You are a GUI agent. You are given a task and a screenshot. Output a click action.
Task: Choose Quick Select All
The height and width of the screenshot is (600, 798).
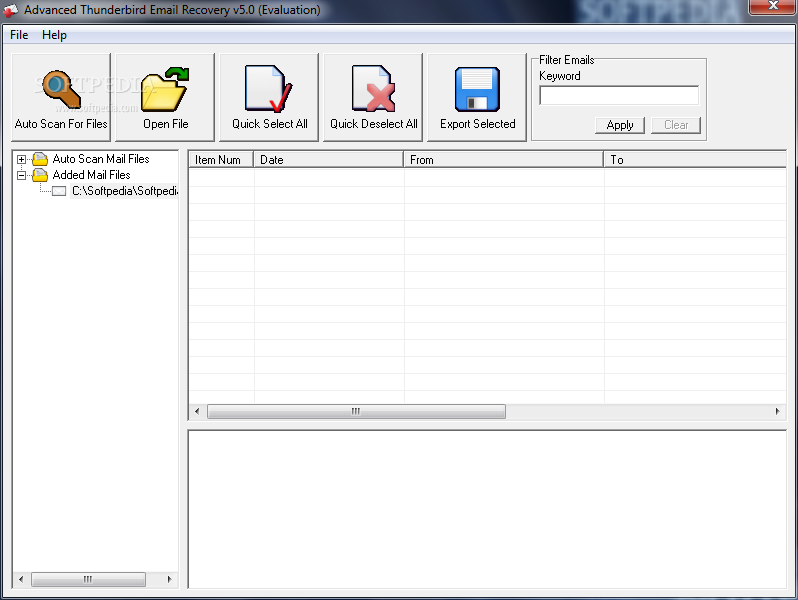(x=269, y=97)
